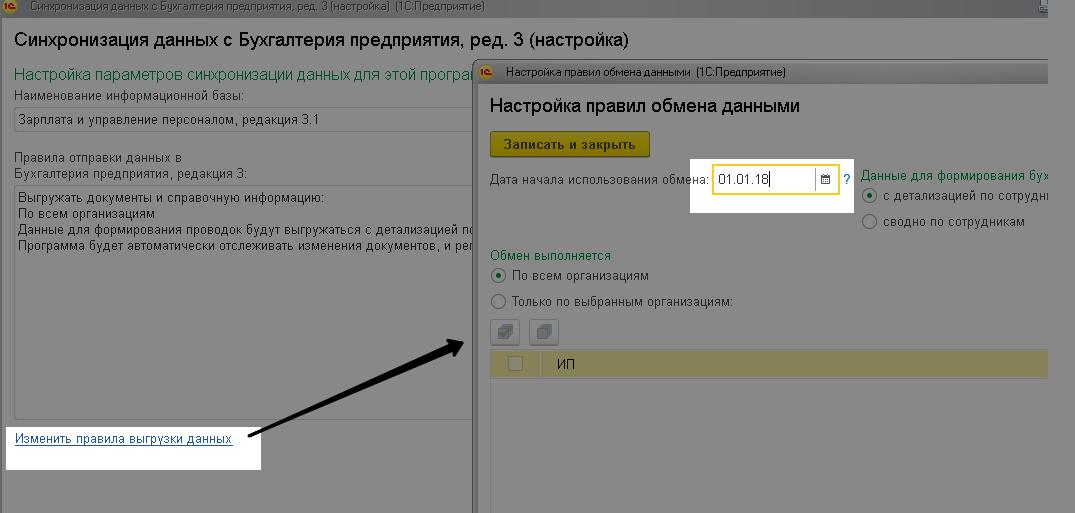Tick the checkbox in the ИП row
The height and width of the screenshot is (513, 1075).
pyautogui.click(x=515, y=364)
